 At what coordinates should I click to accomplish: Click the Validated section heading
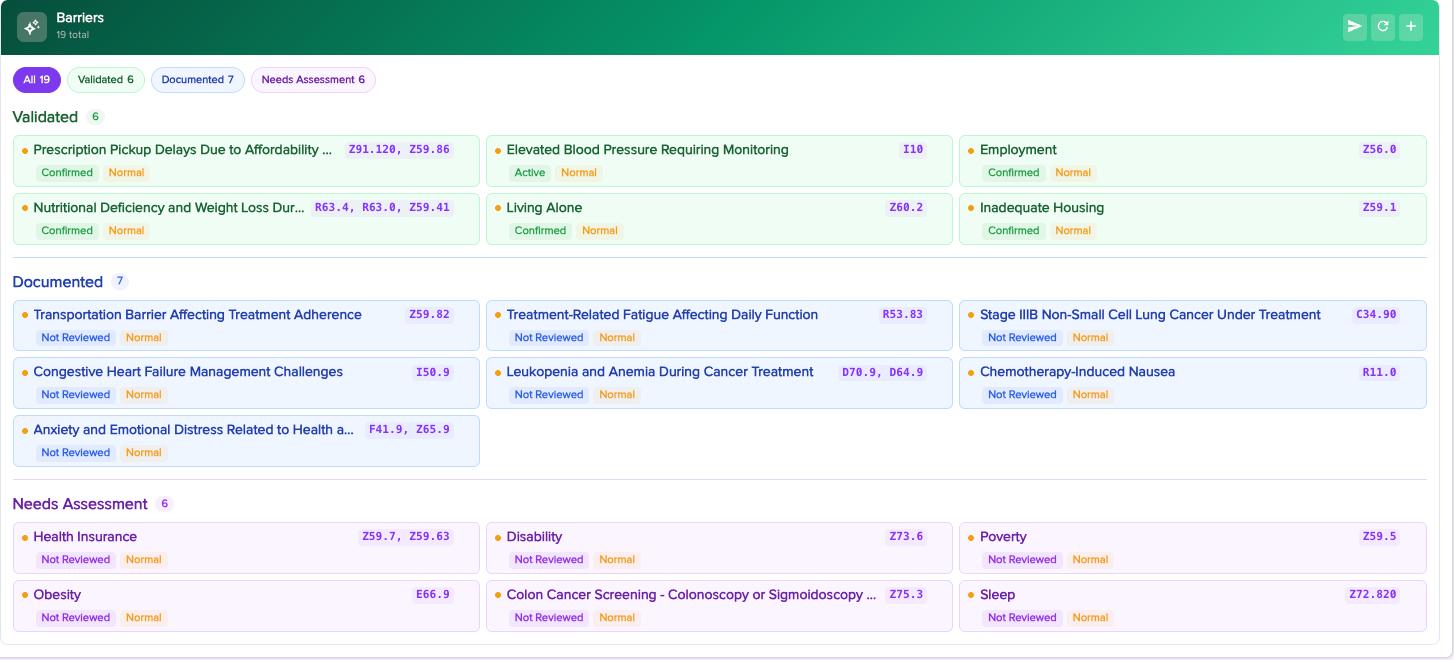(45, 117)
